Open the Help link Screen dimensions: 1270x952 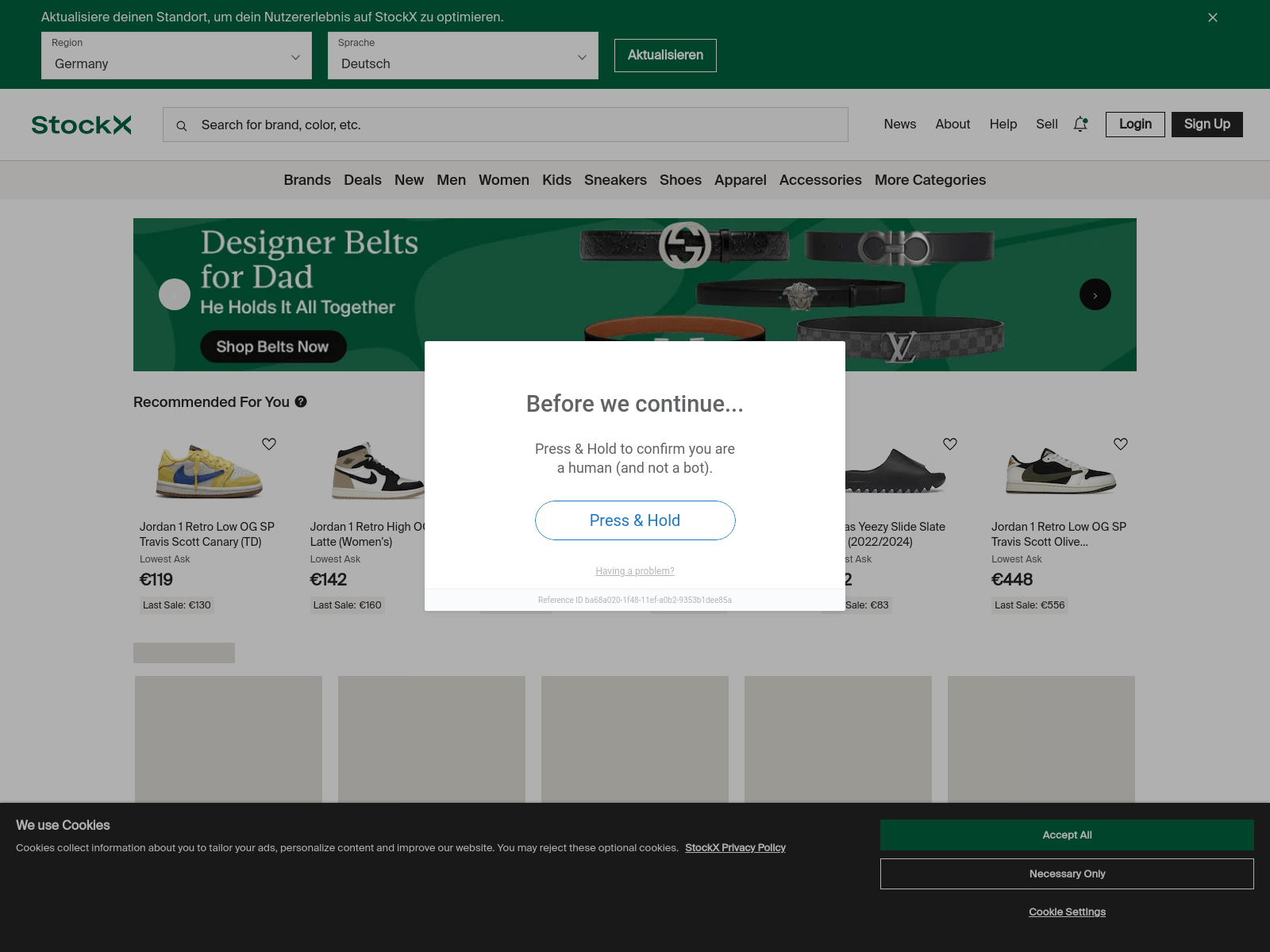click(1003, 124)
